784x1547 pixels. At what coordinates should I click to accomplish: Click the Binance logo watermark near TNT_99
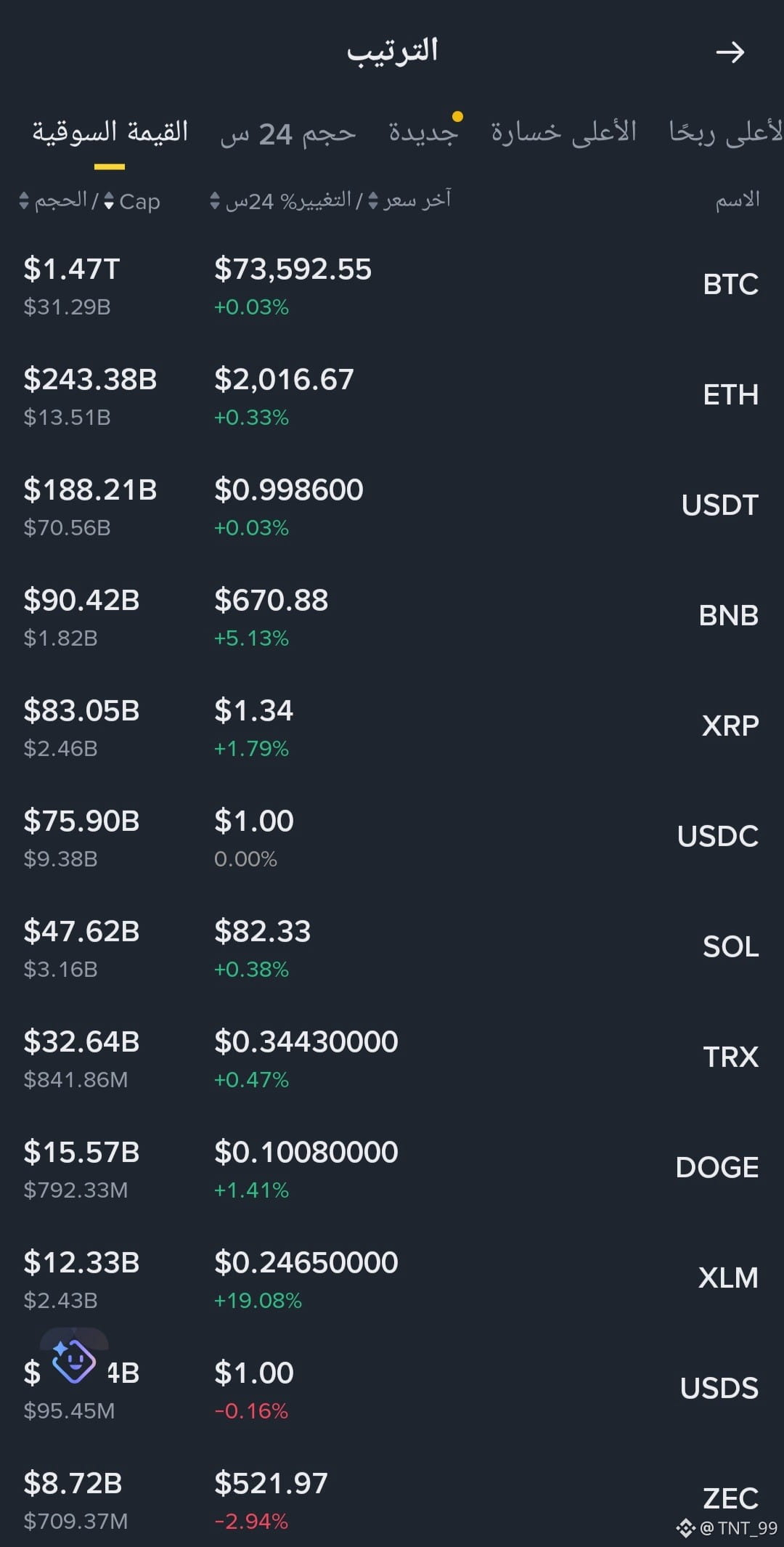(685, 1528)
